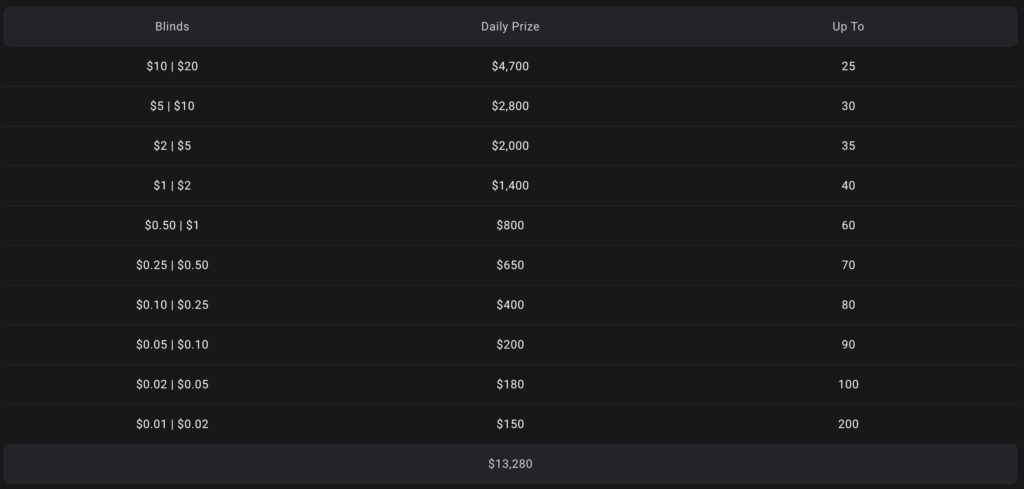Select the $1,400 daily prize cell

510,186
